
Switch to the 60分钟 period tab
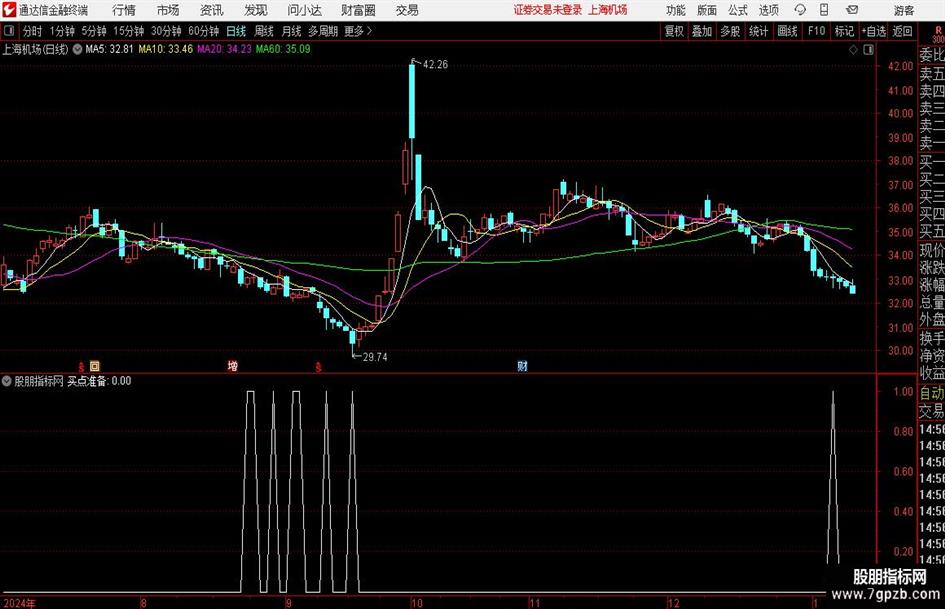click(204, 31)
